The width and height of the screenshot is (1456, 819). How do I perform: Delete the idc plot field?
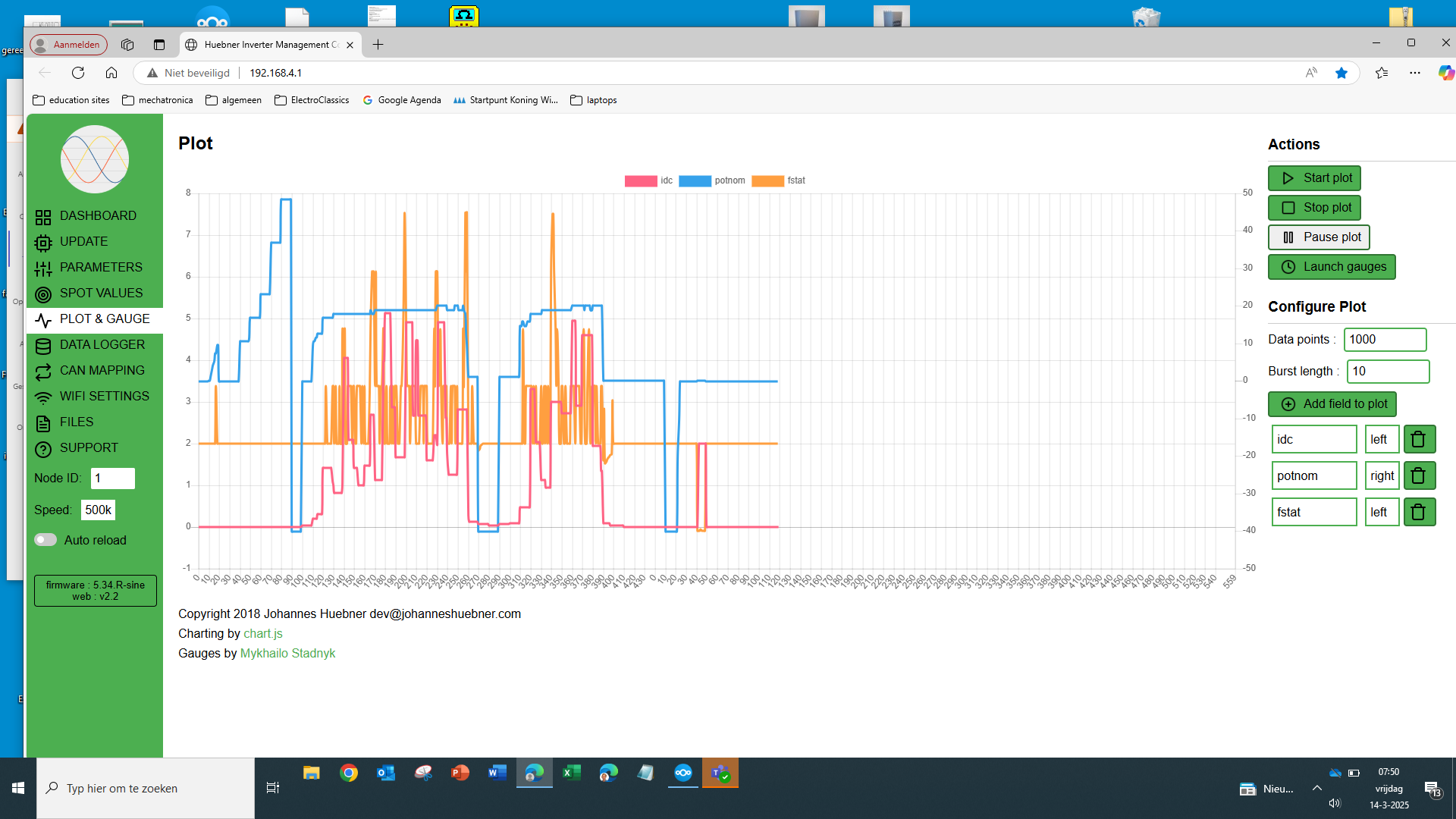[x=1419, y=439]
